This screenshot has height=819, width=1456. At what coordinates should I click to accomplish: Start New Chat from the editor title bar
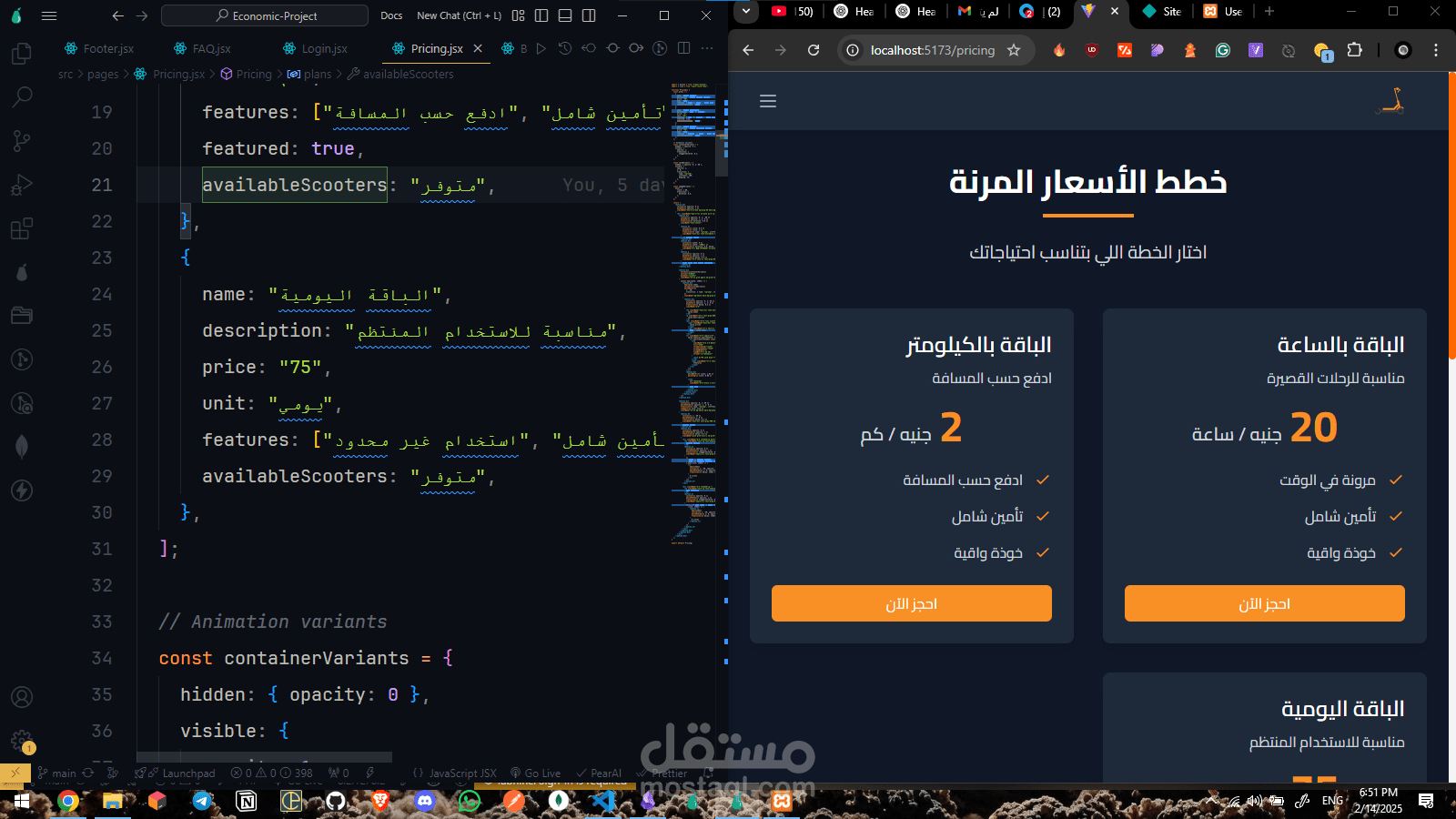tap(459, 15)
